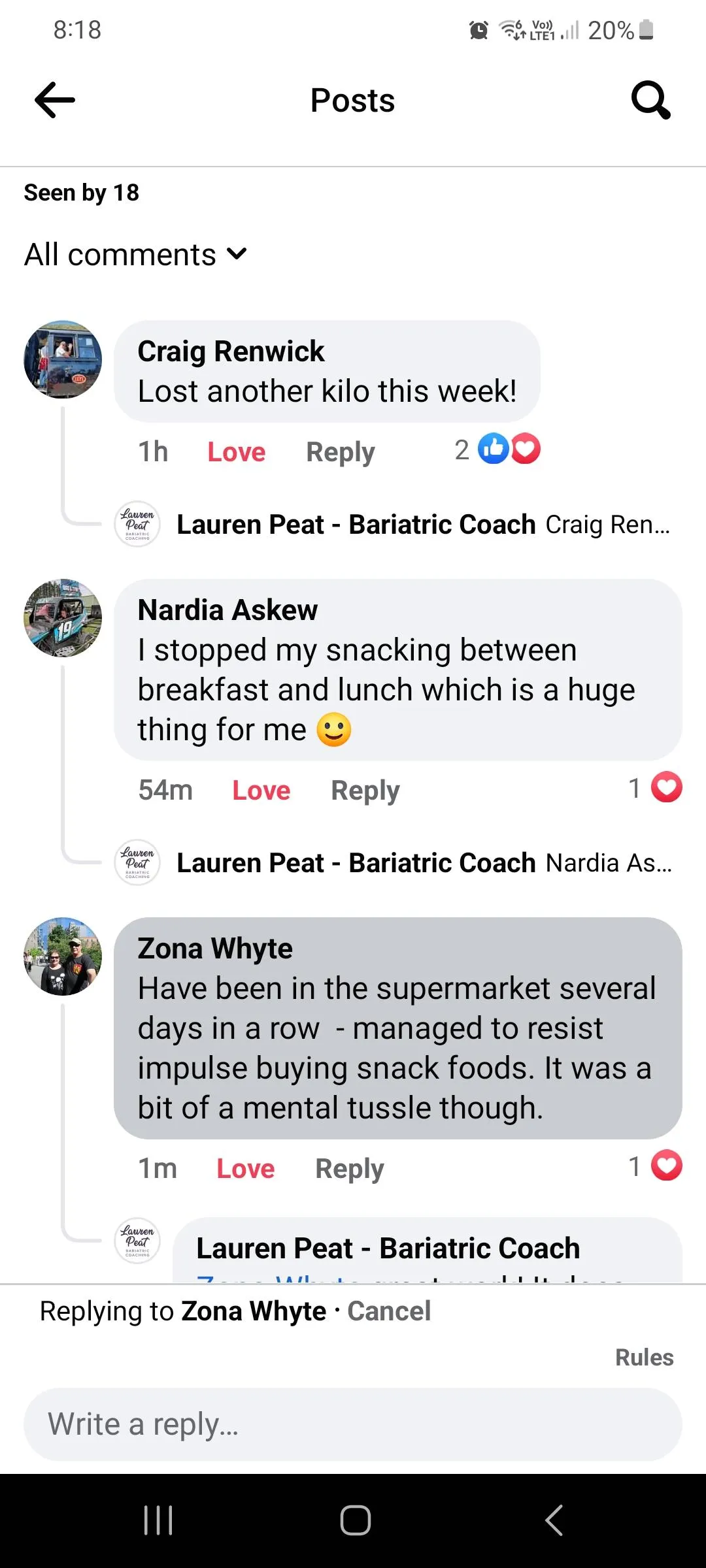Open Zona Whyte's profile picture
The height and width of the screenshot is (1568, 706).
coord(63,956)
